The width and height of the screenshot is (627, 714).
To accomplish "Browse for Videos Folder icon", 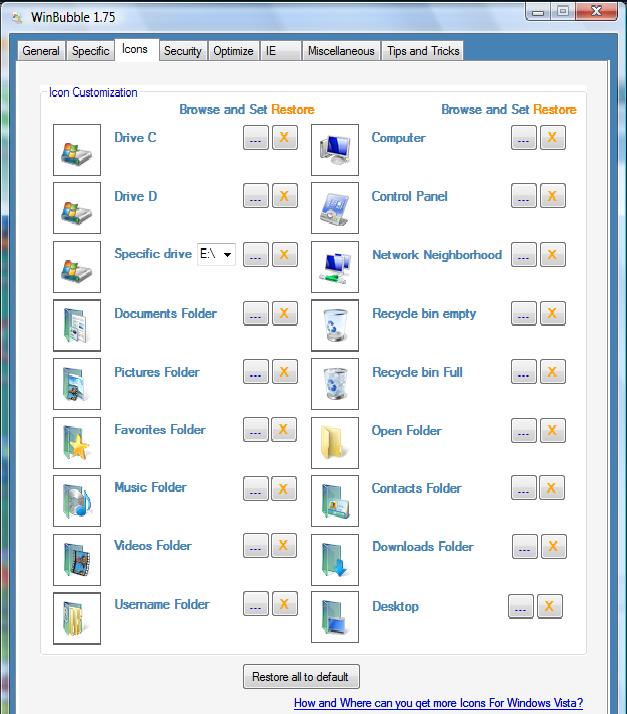I will point(255,546).
